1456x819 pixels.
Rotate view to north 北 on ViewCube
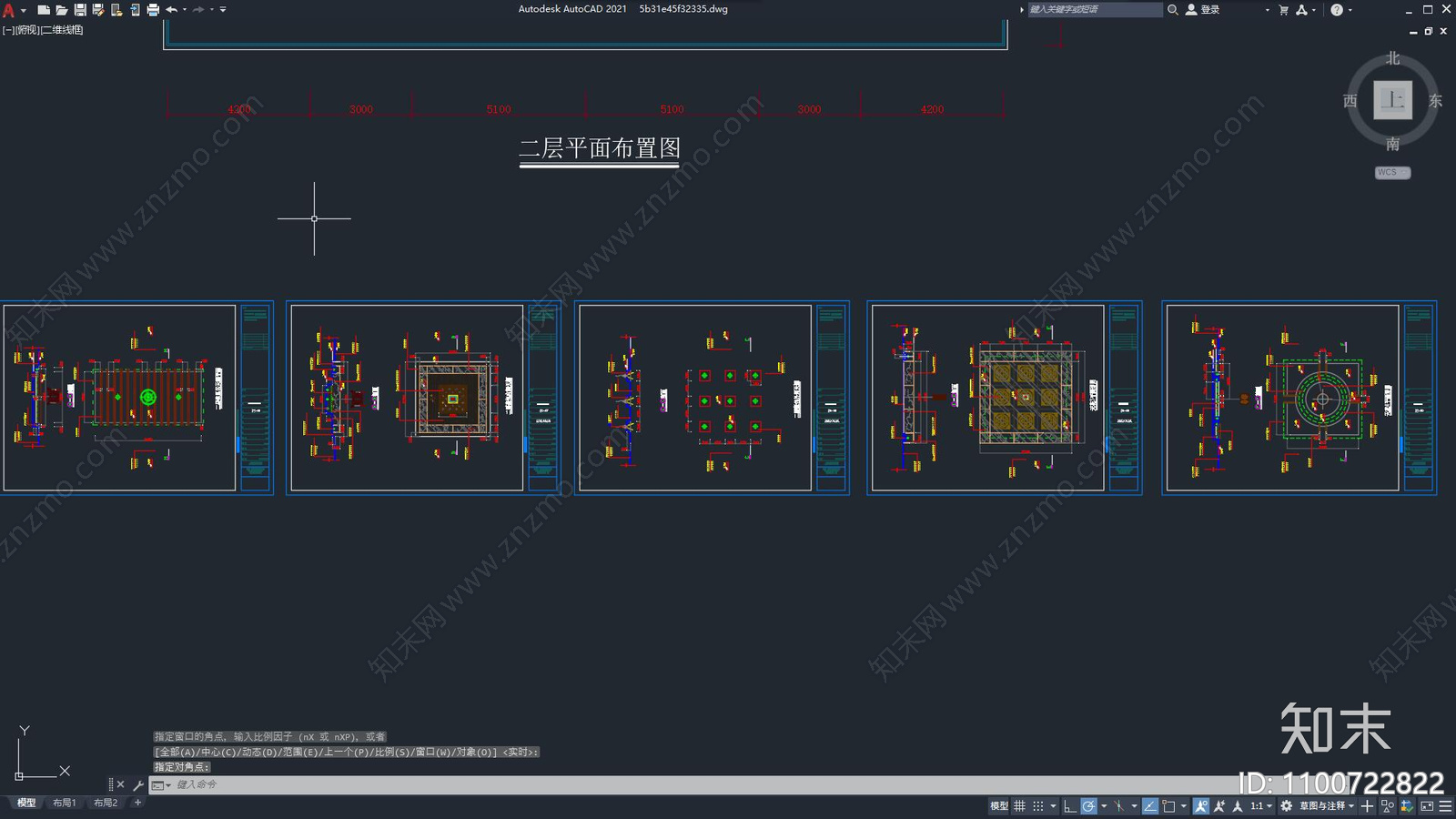pyautogui.click(x=1392, y=58)
